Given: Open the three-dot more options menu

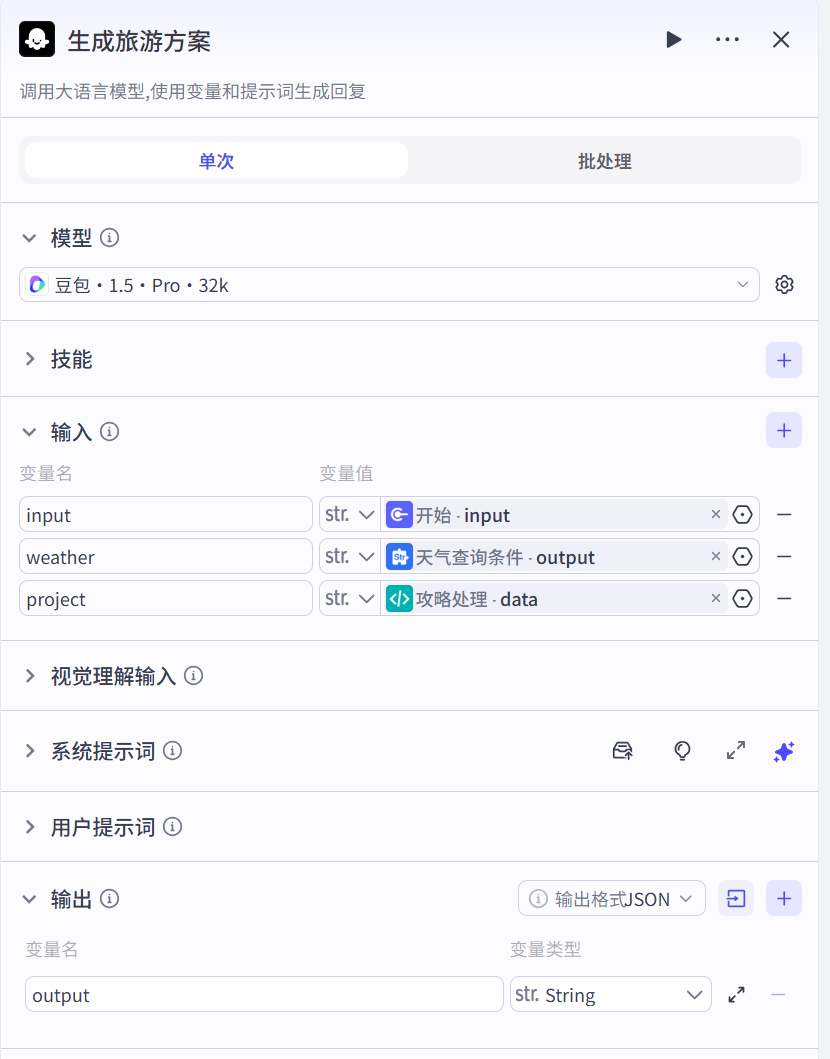Looking at the screenshot, I should (x=727, y=40).
